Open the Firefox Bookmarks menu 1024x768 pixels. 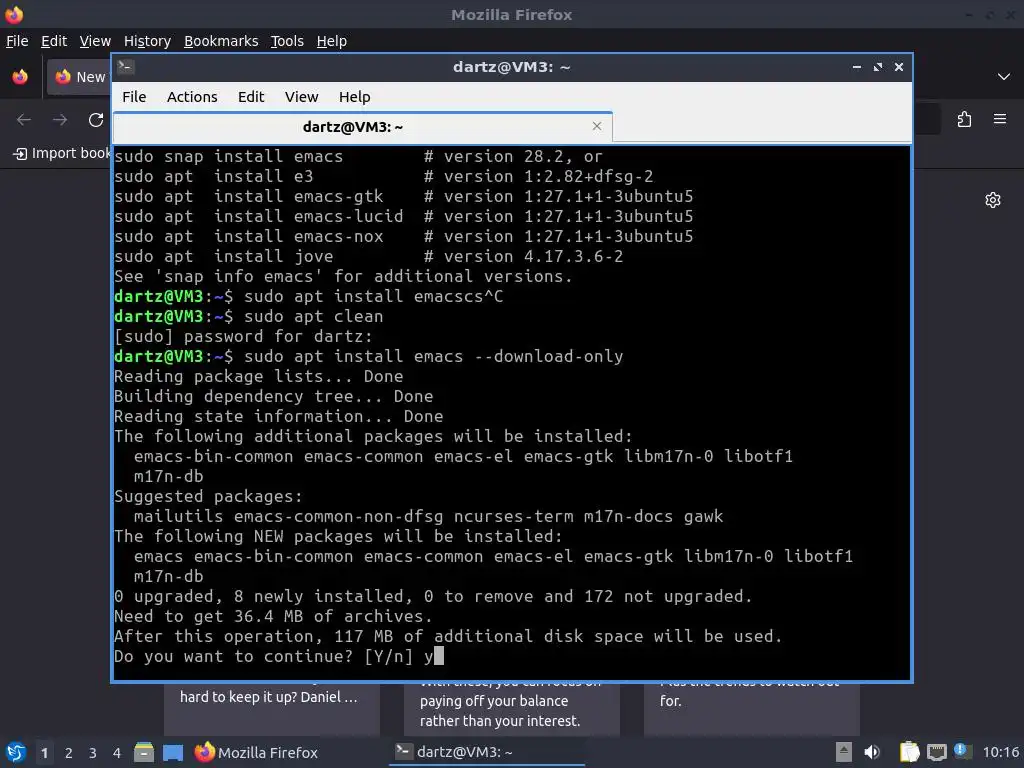coord(221,41)
